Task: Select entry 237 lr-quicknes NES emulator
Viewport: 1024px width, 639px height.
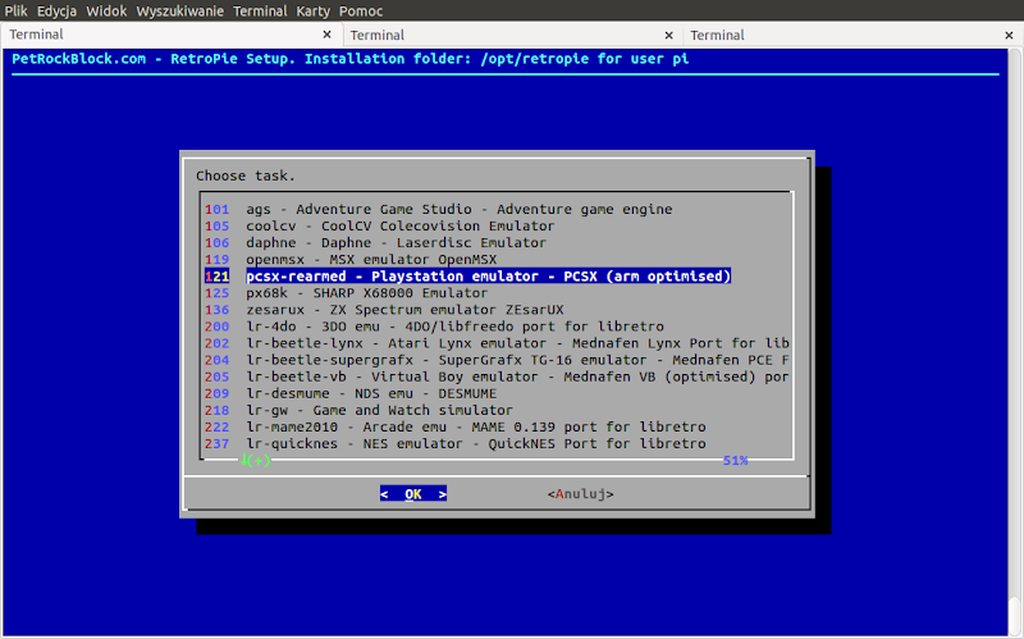Action: [455, 444]
